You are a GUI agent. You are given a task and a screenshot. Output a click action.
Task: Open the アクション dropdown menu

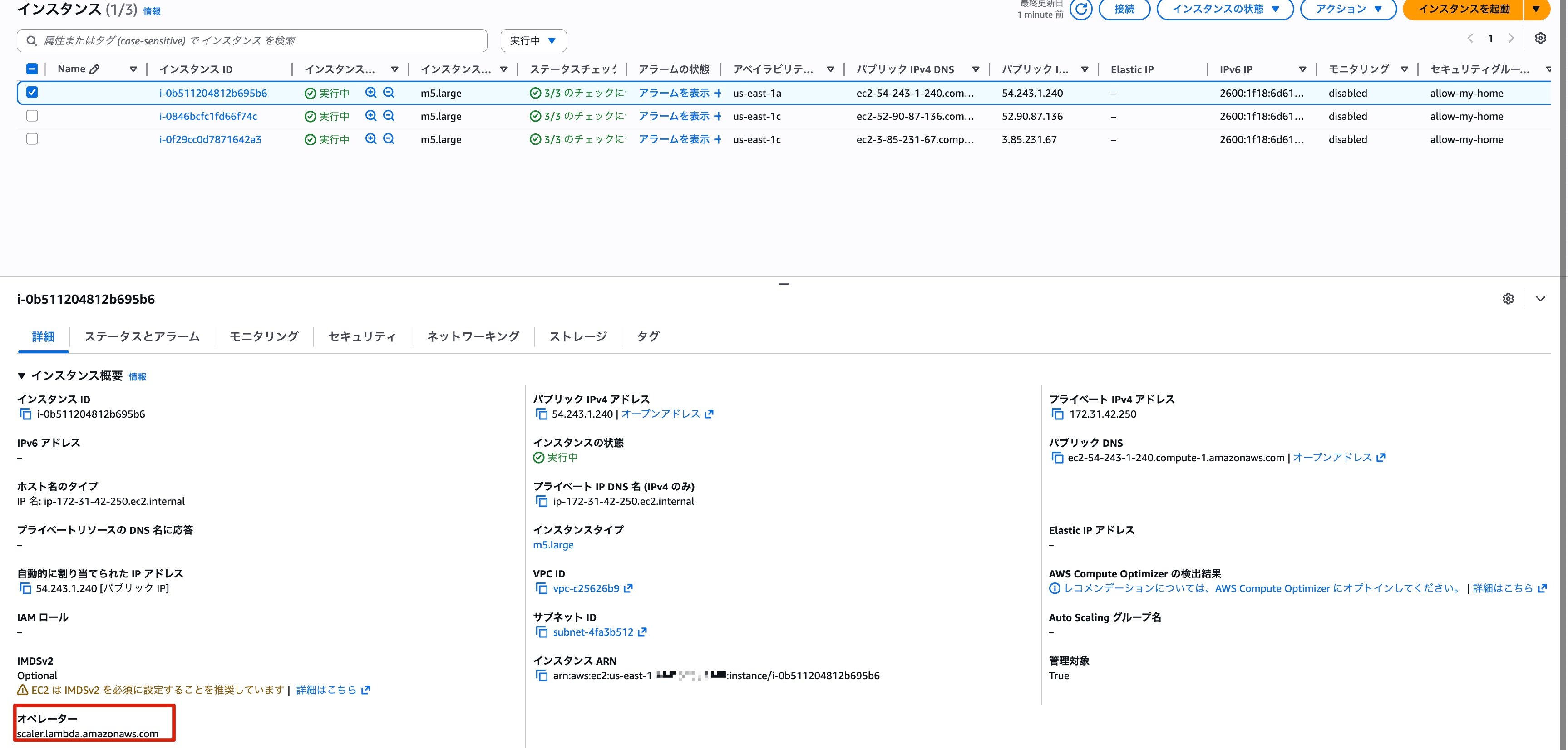(x=1348, y=9)
